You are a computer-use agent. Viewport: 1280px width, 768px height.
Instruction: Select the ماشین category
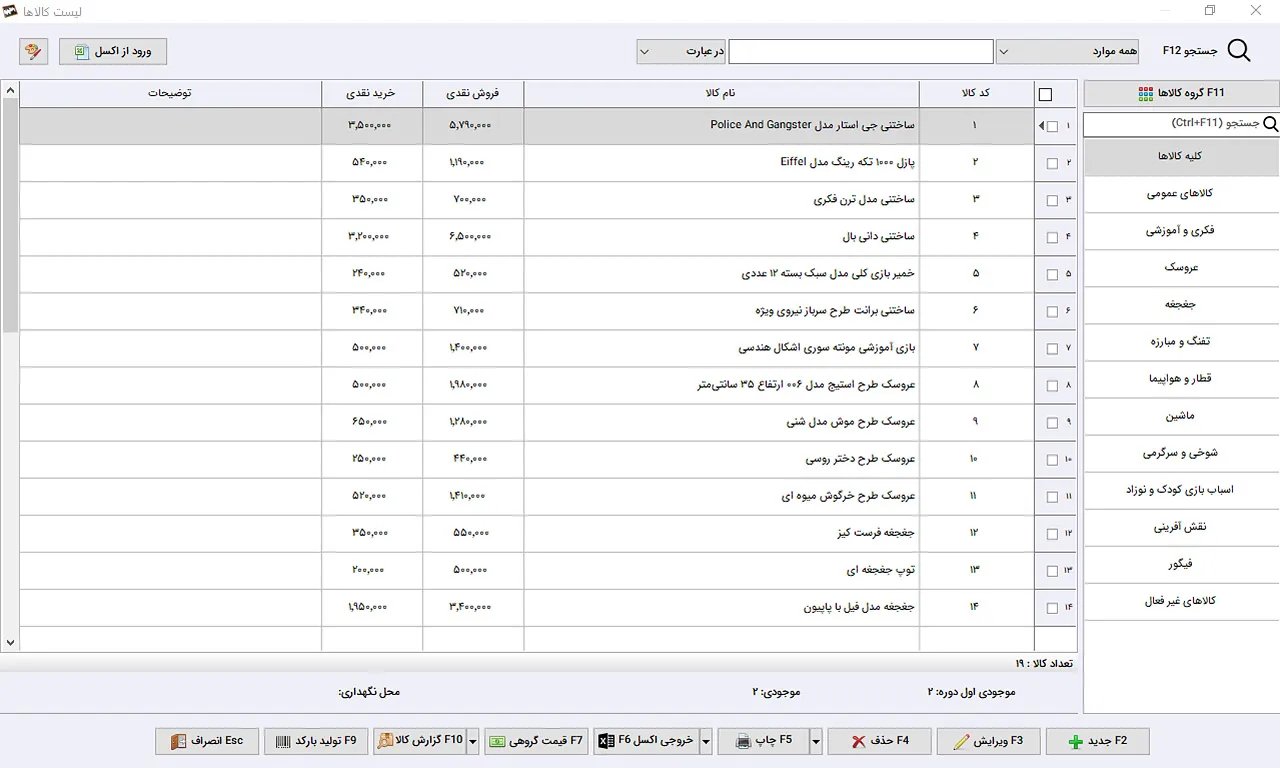[1182, 416]
